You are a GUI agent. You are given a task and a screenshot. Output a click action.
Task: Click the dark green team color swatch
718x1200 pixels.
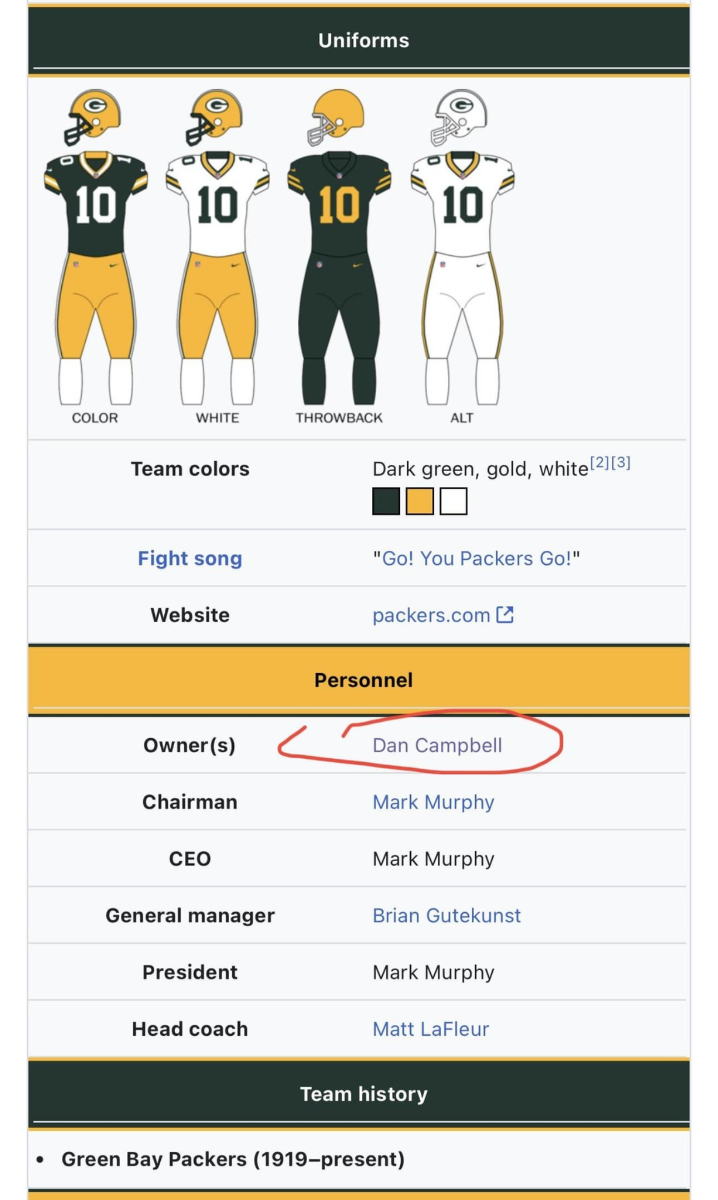(x=386, y=501)
